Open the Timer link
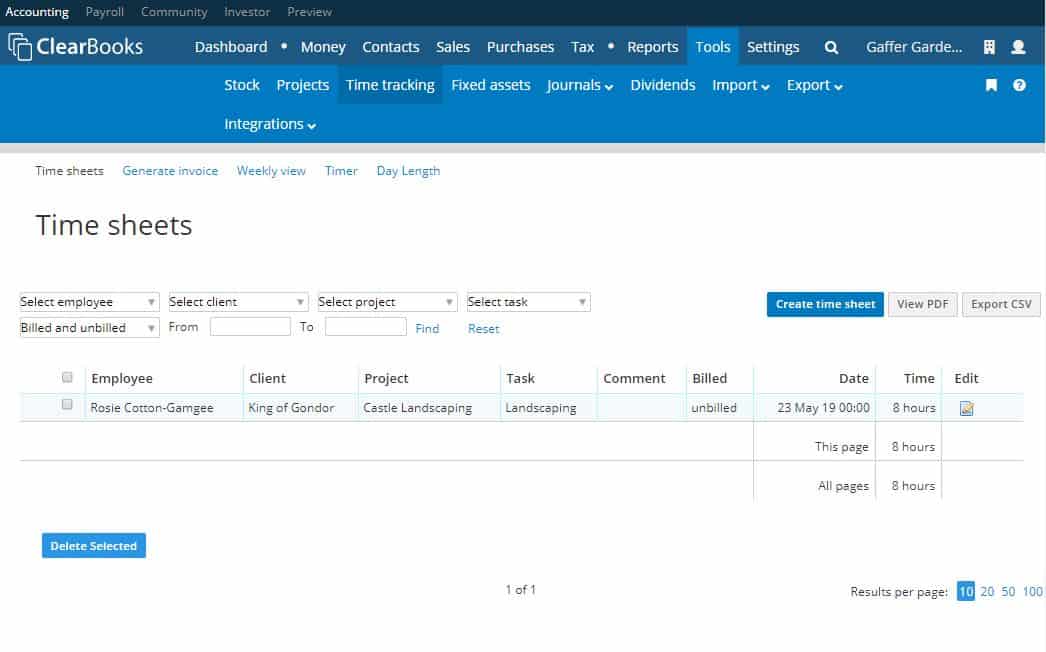1046x652 pixels. [342, 171]
